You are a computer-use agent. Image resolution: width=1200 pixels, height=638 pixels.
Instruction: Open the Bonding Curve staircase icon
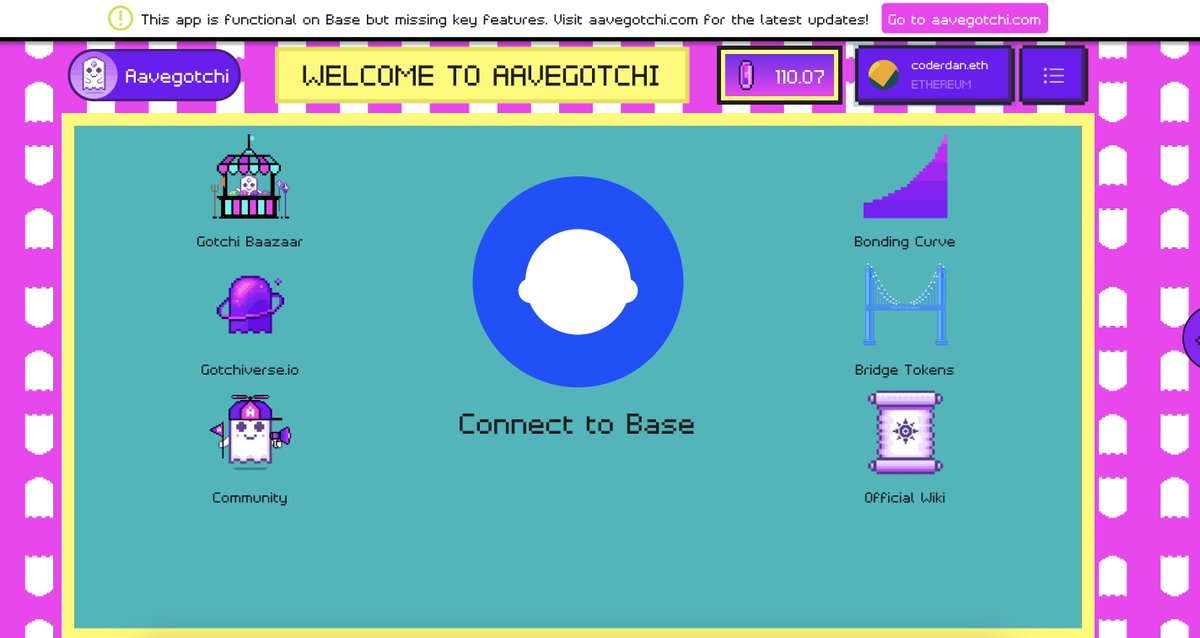[905, 177]
